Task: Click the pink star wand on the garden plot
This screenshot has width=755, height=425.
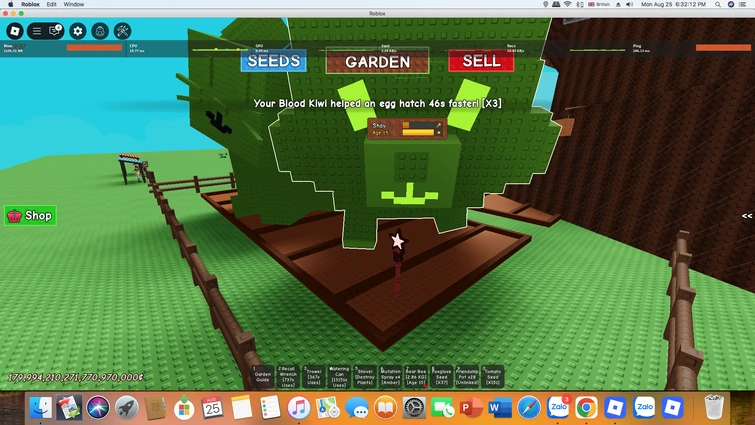Action: coord(397,241)
